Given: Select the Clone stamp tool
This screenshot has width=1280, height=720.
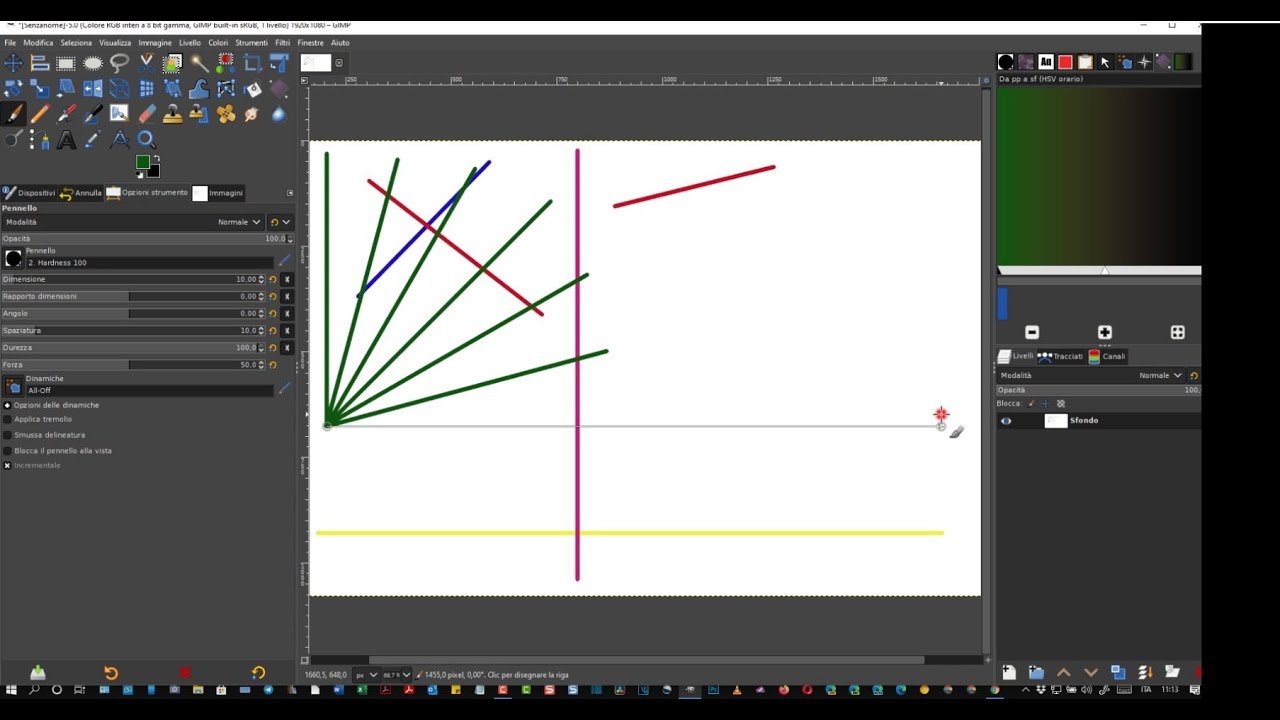Looking at the screenshot, I should click(173, 114).
